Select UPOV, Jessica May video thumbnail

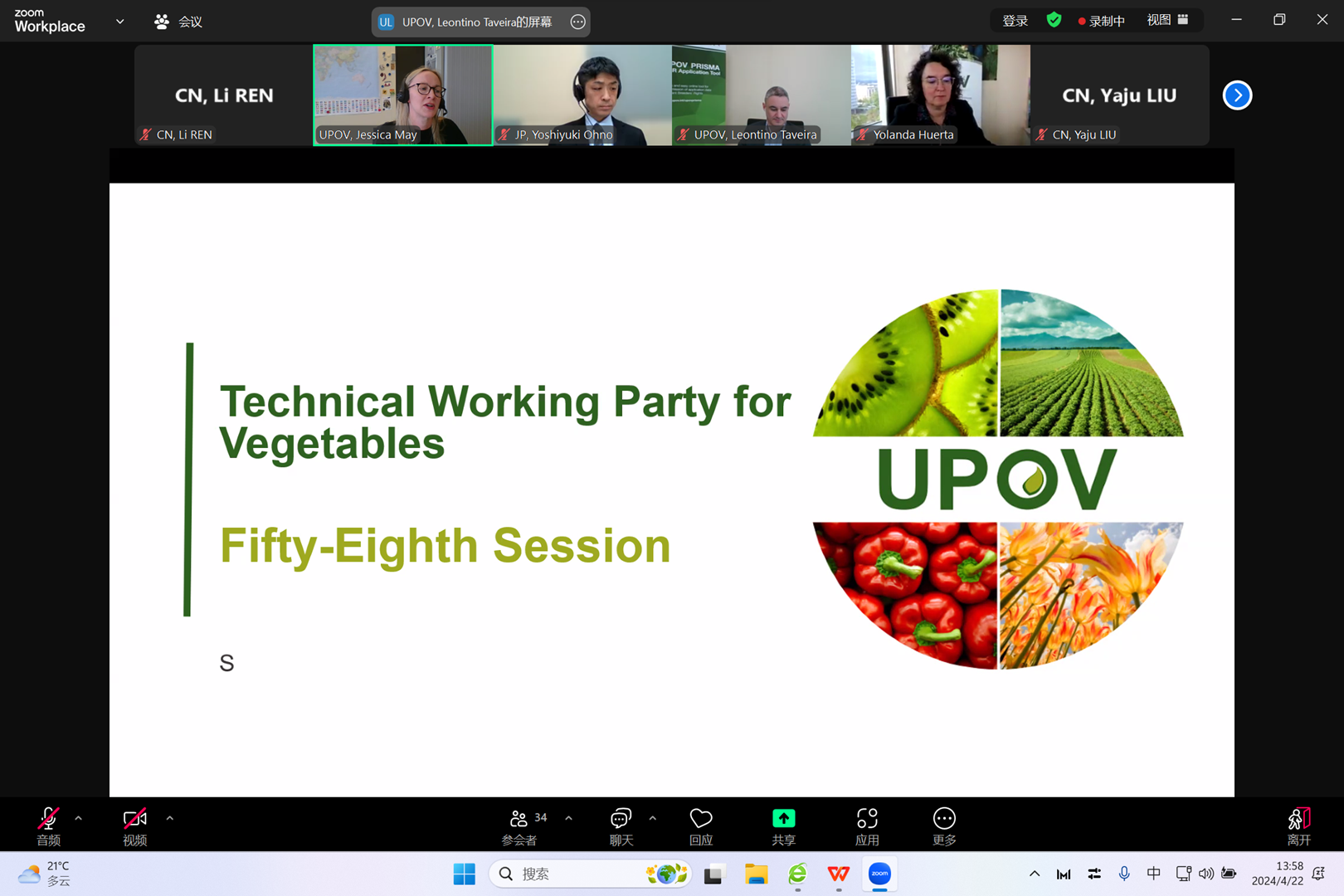coord(402,95)
